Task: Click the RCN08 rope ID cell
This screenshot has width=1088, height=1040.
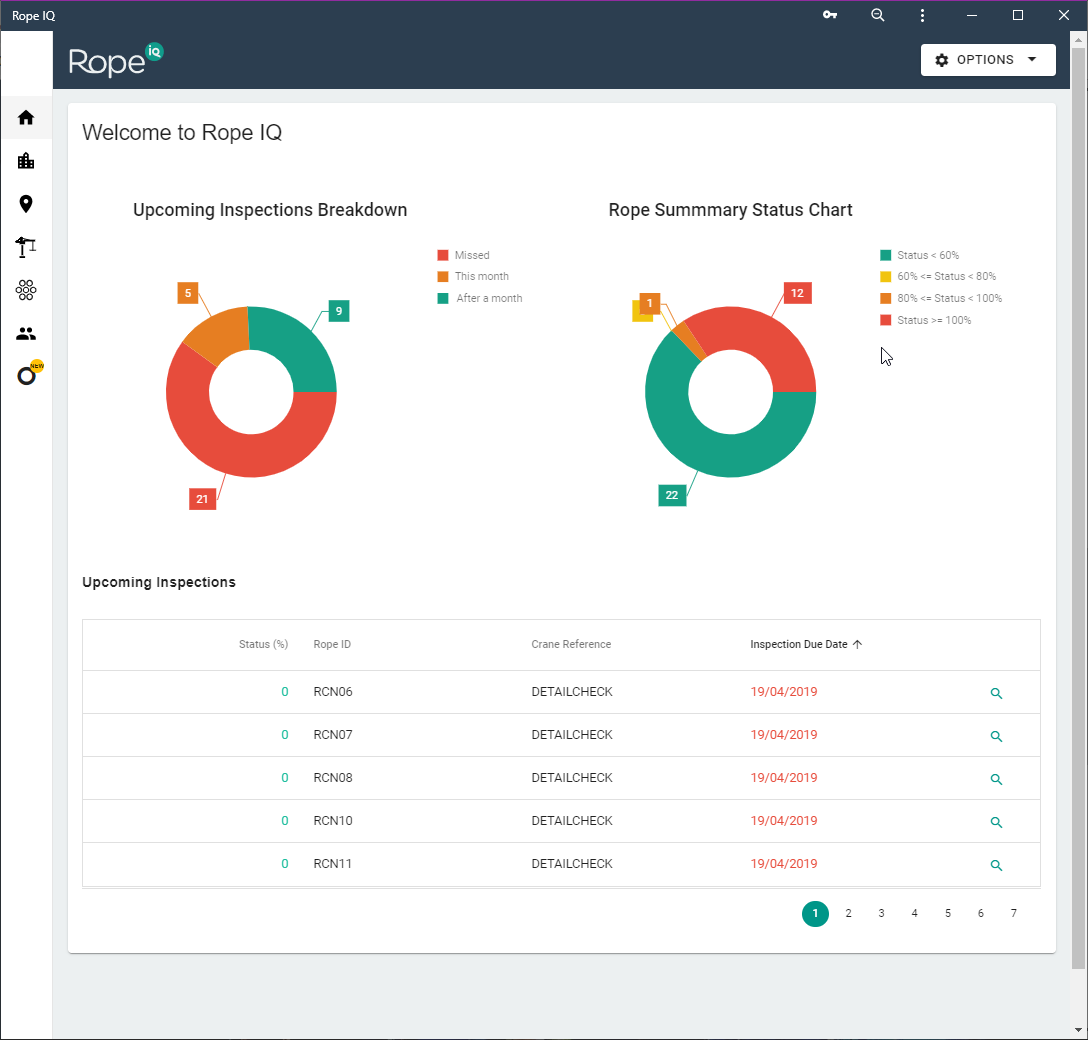Action: (x=333, y=778)
